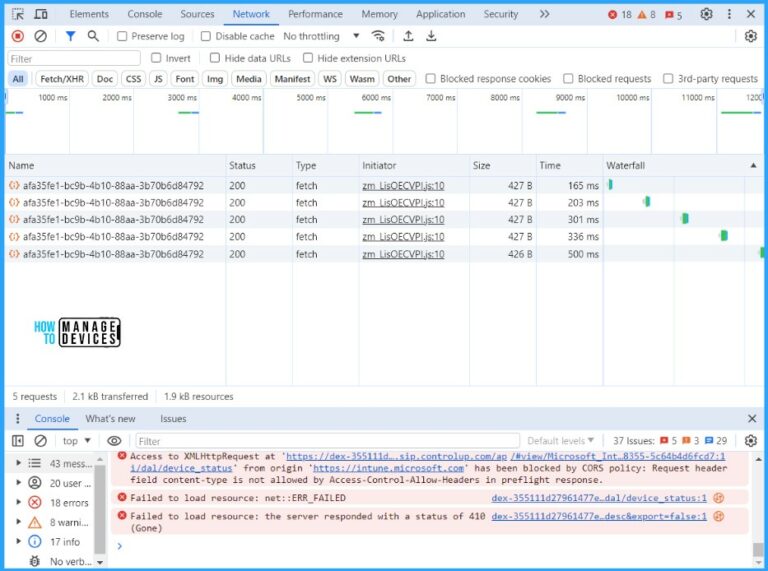Show more DevTools tabs chevron

coord(544,14)
